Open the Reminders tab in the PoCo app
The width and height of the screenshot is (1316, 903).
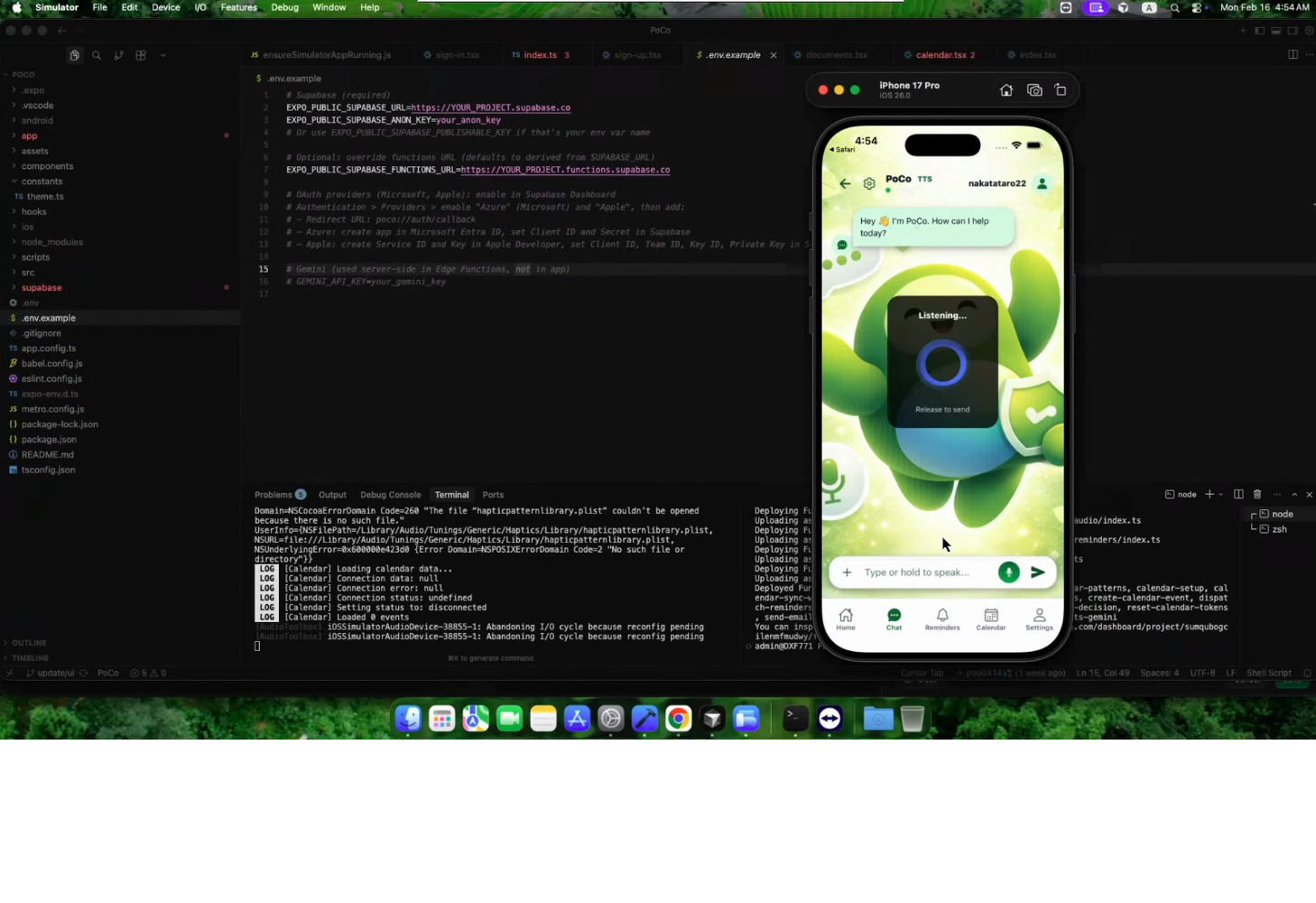click(942, 619)
